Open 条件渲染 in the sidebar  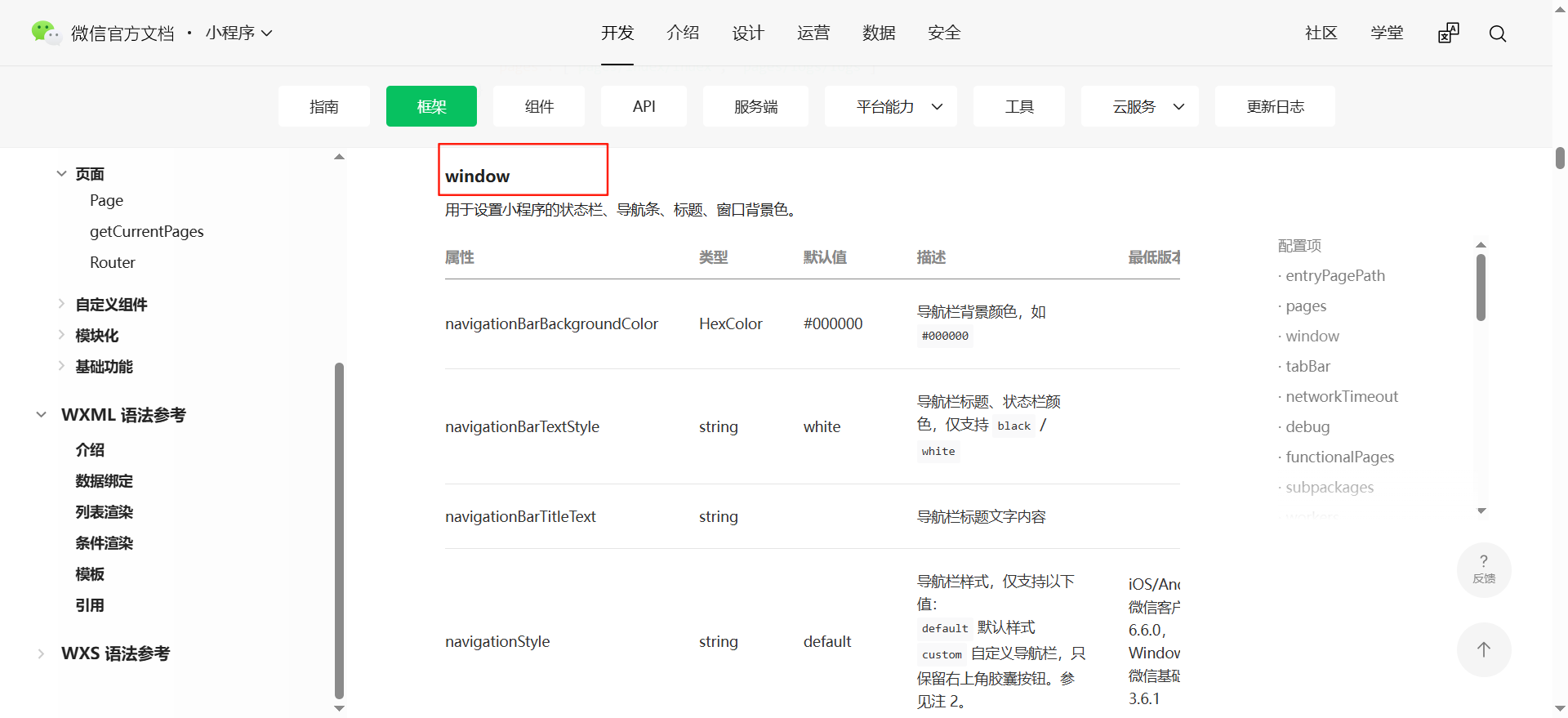(104, 543)
